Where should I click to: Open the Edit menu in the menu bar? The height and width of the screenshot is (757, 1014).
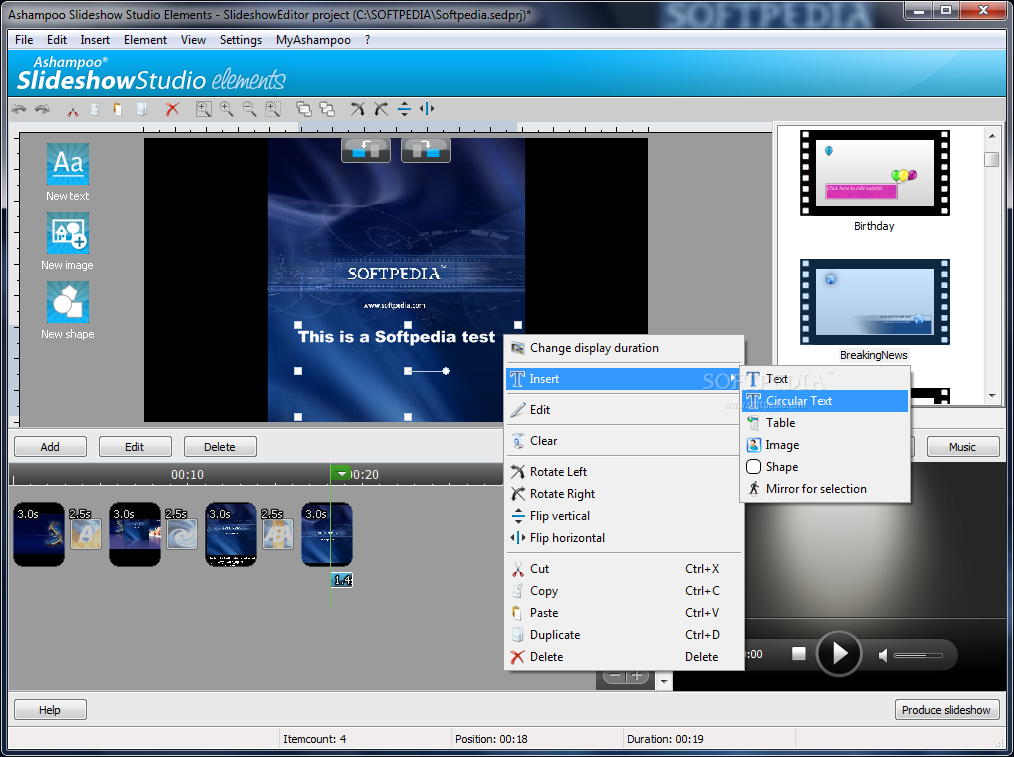pos(57,40)
